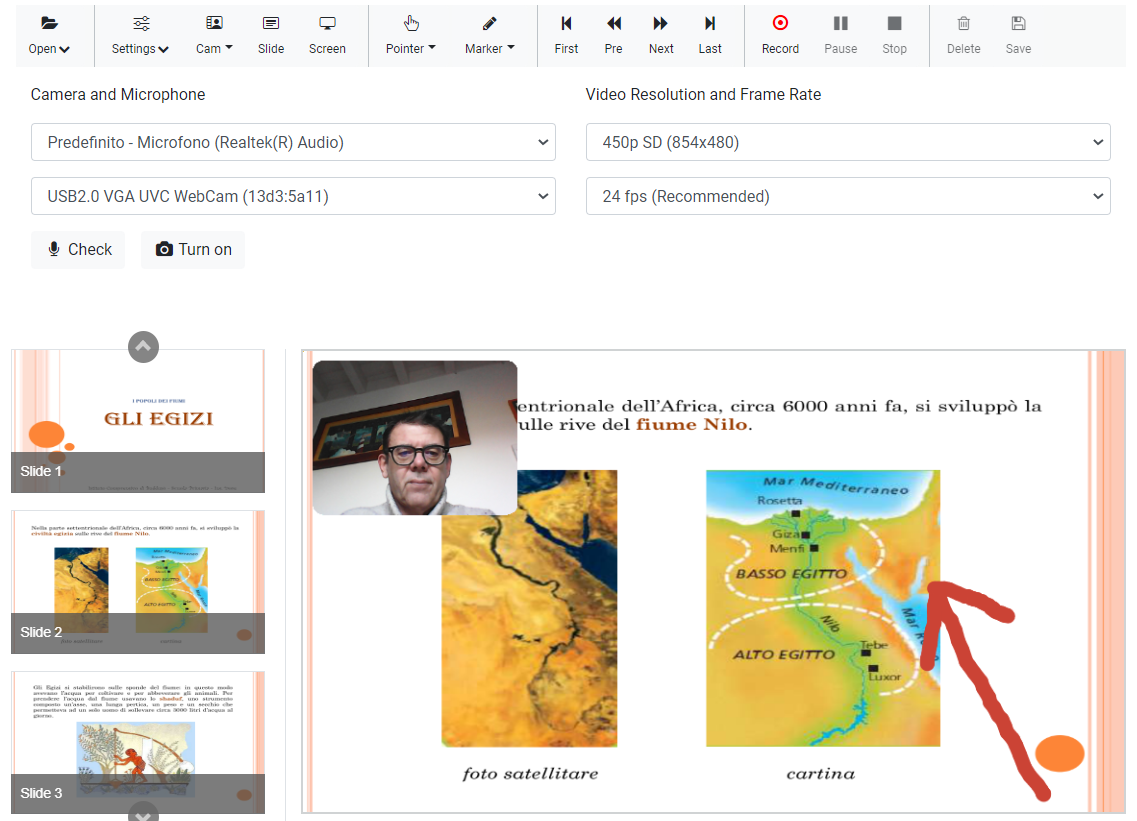
Task: Click the Screen monitor button
Action: tap(327, 36)
